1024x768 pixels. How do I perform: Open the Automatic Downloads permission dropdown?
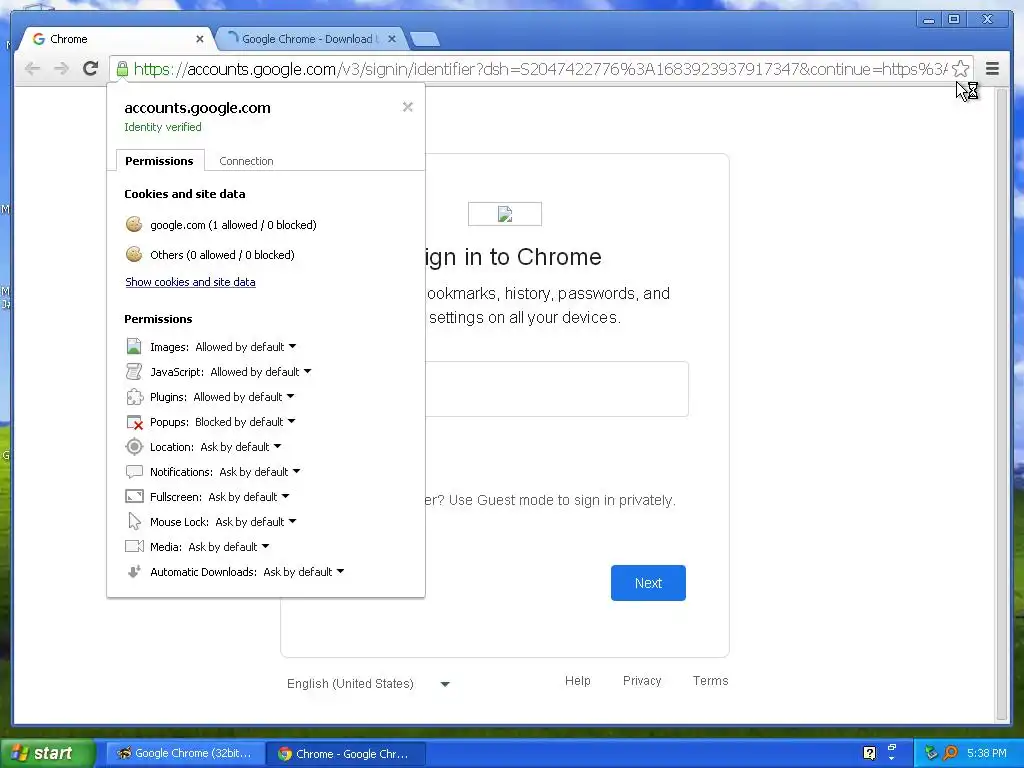click(304, 571)
